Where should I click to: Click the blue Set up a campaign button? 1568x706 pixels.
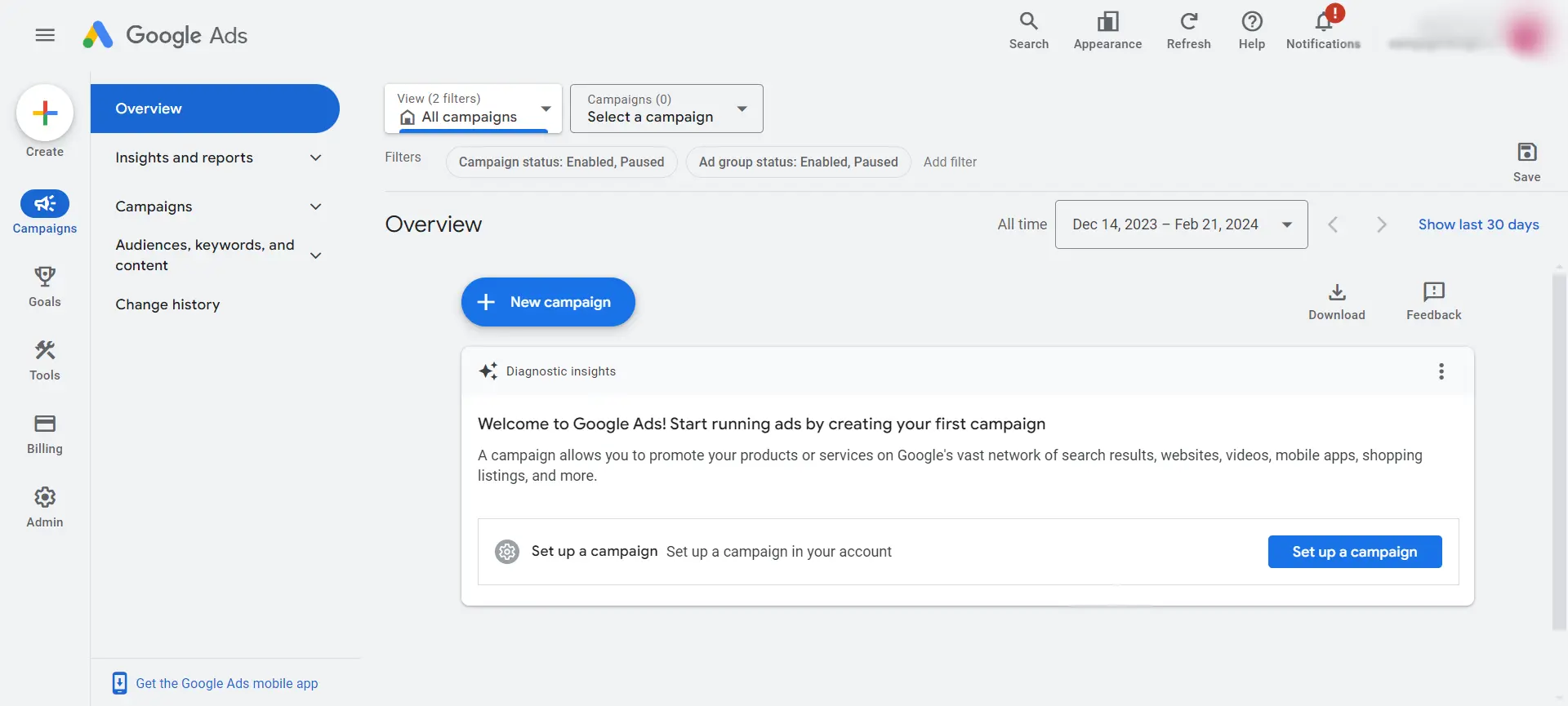tap(1355, 552)
